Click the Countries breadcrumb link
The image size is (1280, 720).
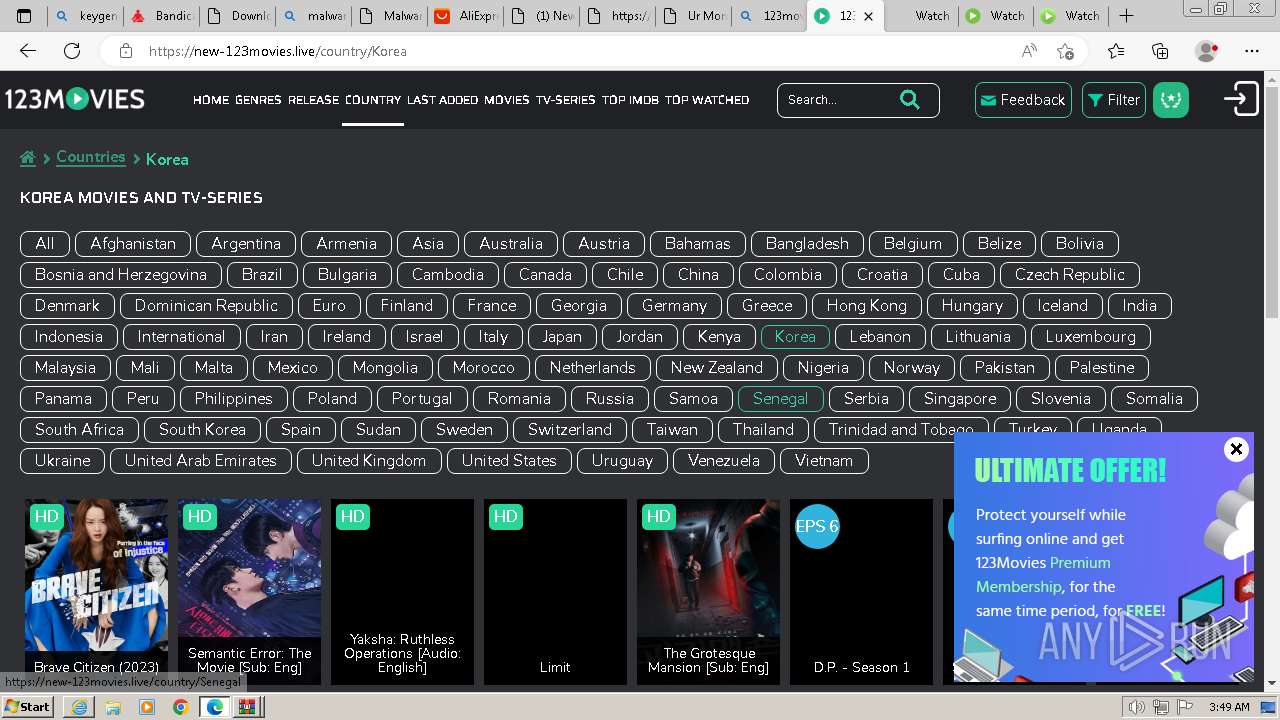pos(91,157)
